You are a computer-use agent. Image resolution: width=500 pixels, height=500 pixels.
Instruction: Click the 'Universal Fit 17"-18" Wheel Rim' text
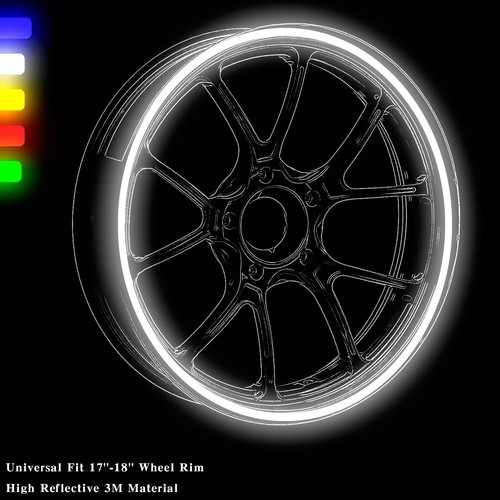coord(105,467)
